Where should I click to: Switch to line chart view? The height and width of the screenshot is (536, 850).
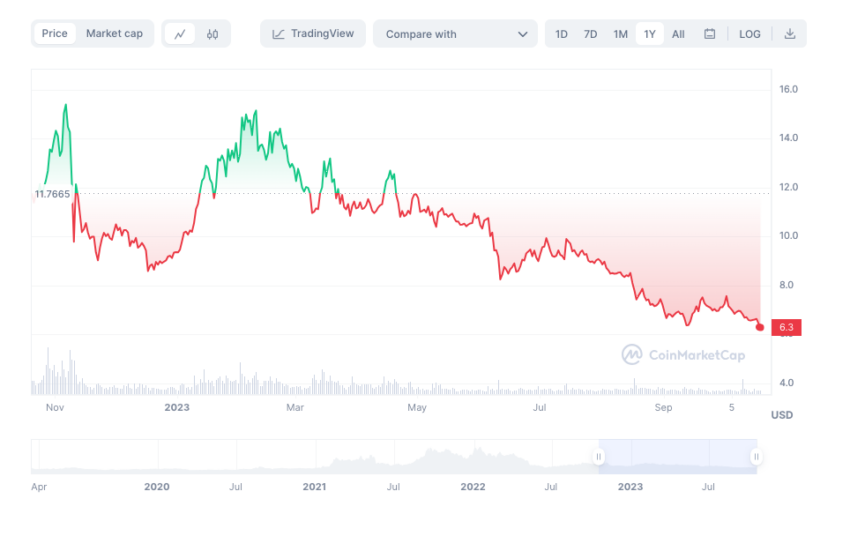pyautogui.click(x=180, y=34)
